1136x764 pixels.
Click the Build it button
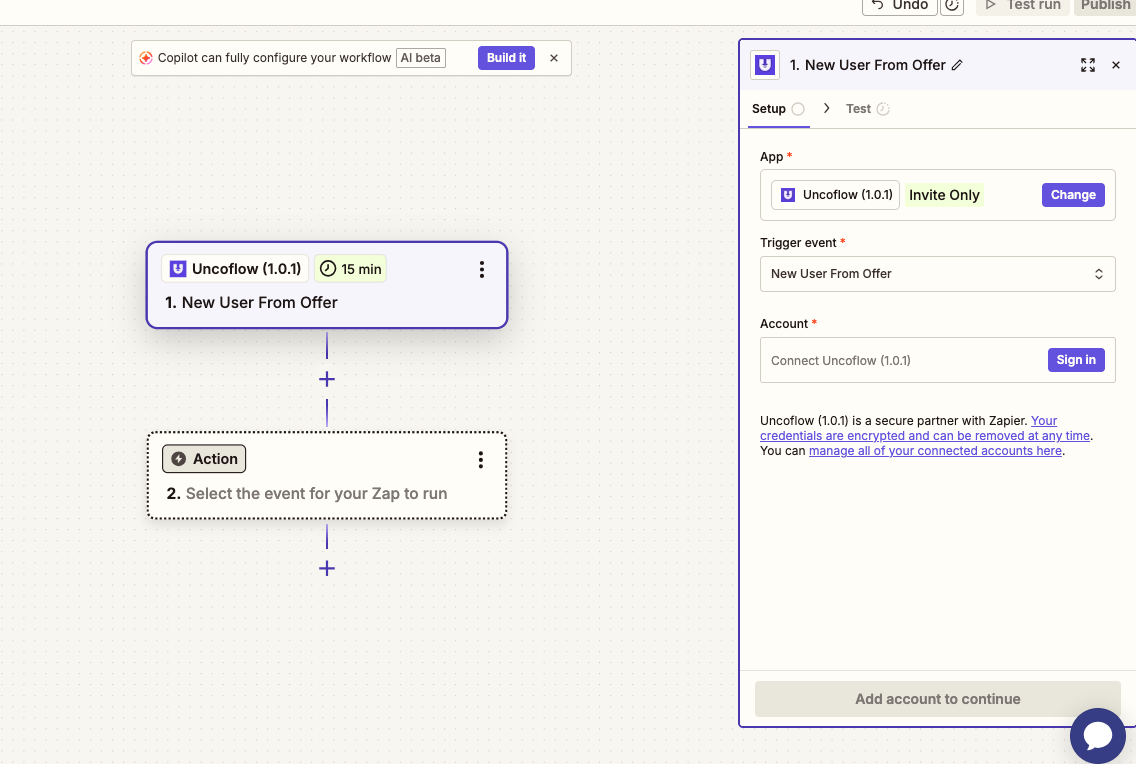[506, 58]
